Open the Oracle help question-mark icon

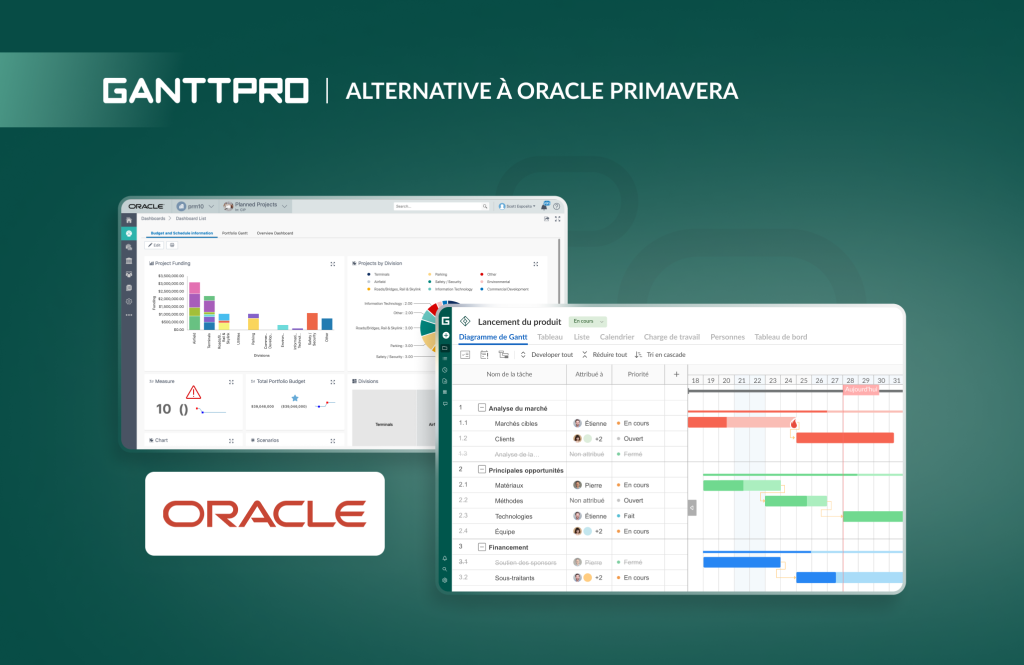point(556,206)
